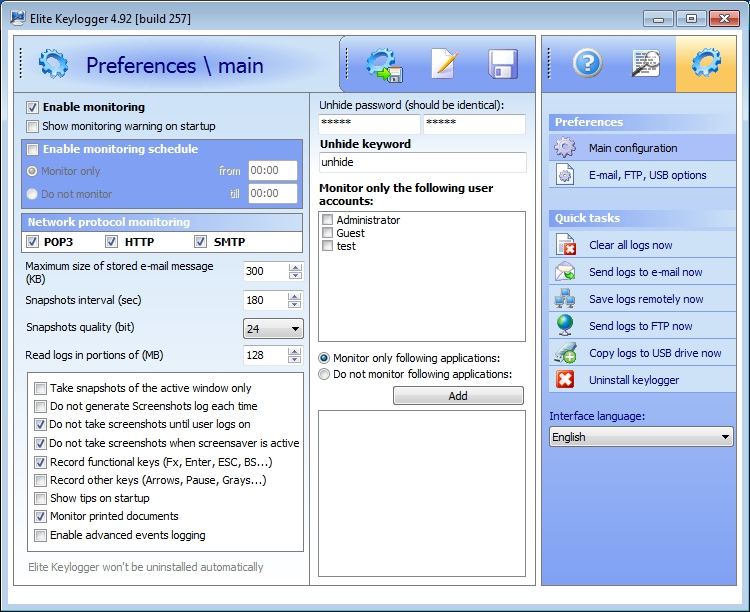
Task: Check Show monitoring warning on startup
Action: (x=32, y=126)
